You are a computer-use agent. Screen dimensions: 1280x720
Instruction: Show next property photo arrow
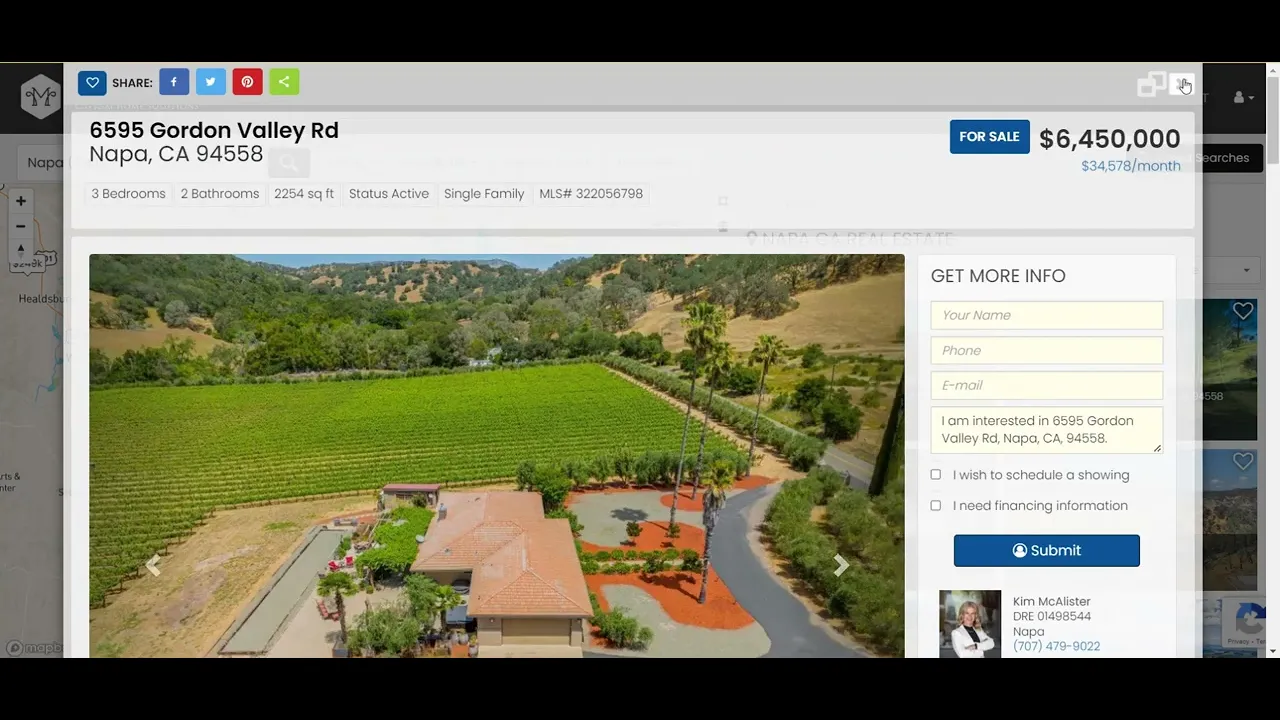tap(841, 566)
